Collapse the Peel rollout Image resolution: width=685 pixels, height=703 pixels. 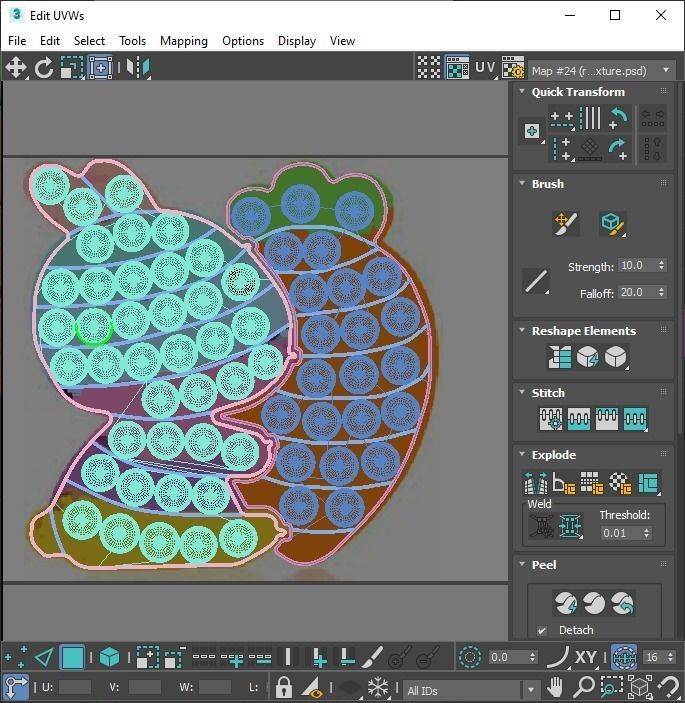pyautogui.click(x=522, y=564)
